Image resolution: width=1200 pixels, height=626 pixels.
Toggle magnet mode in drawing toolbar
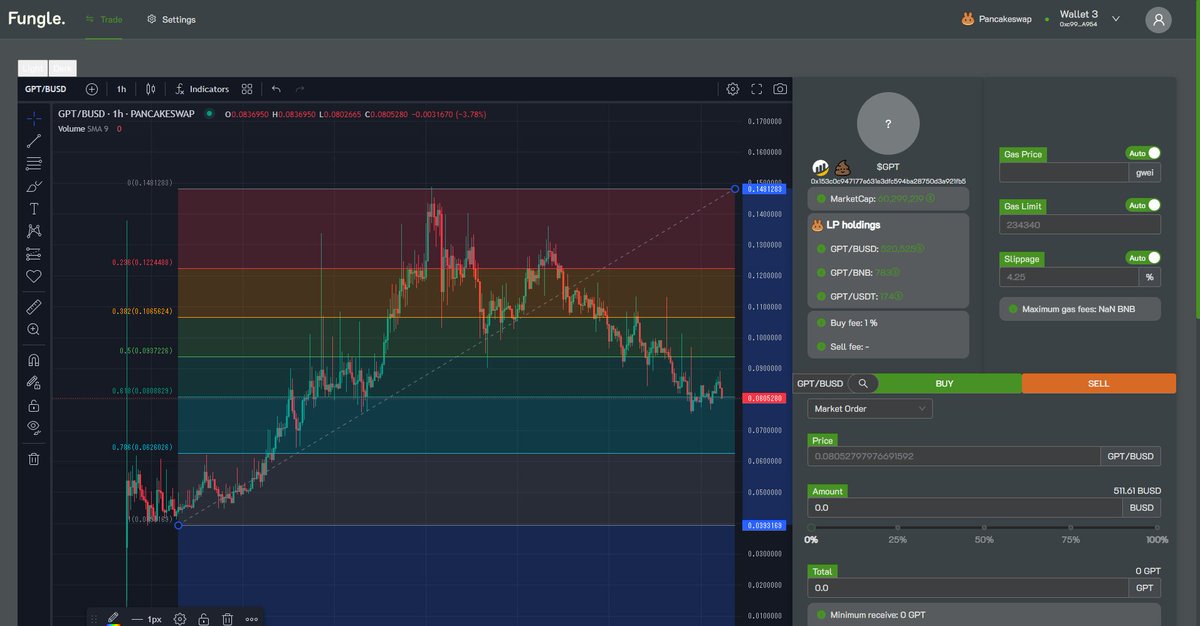tap(34, 359)
